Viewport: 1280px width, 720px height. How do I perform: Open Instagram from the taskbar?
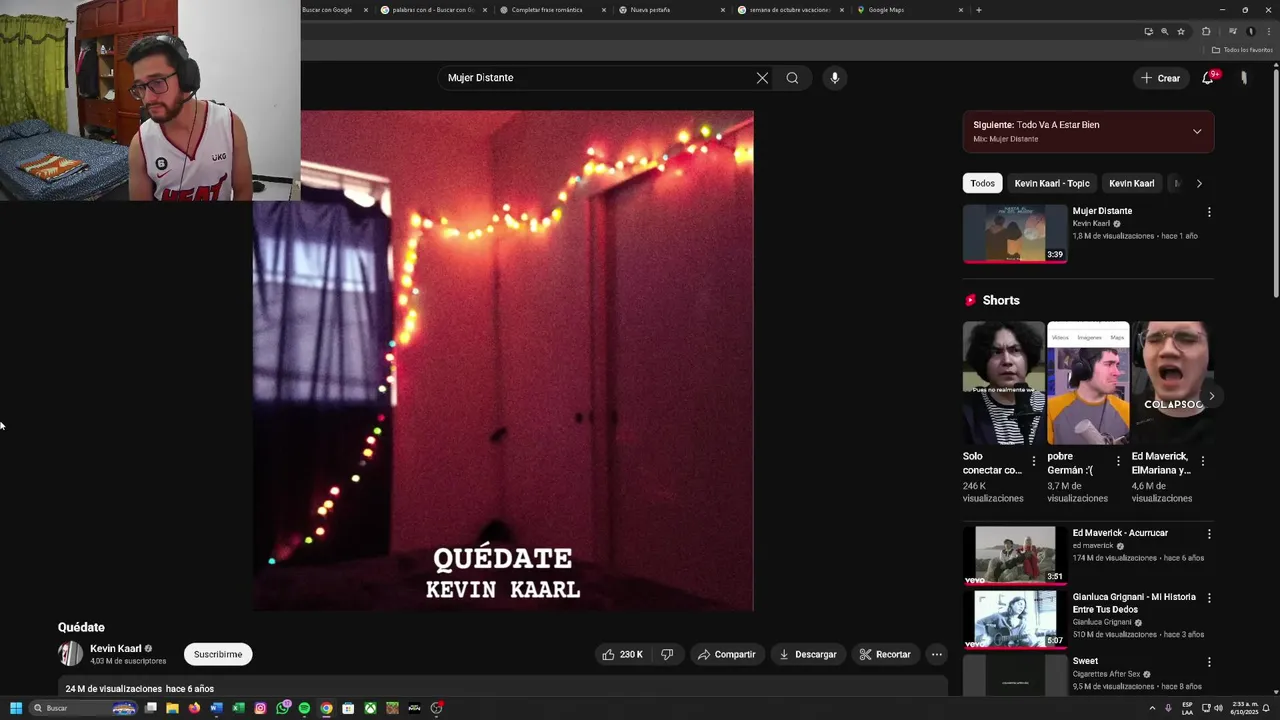260,708
